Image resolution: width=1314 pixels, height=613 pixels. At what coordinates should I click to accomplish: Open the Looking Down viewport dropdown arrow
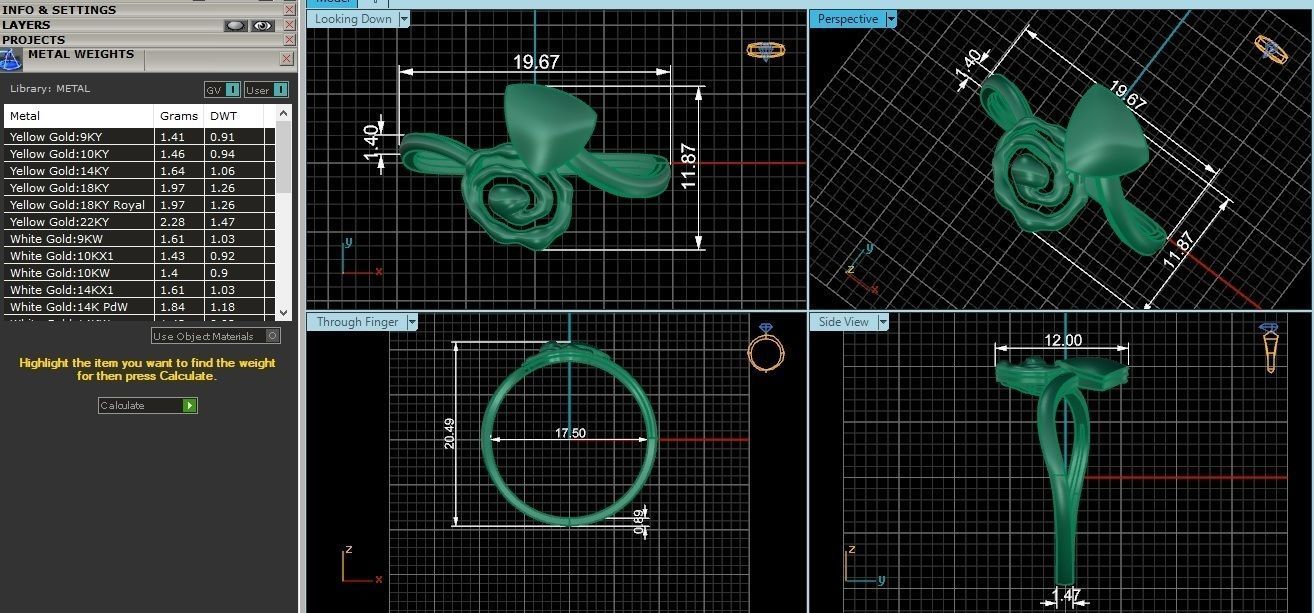(x=404, y=19)
